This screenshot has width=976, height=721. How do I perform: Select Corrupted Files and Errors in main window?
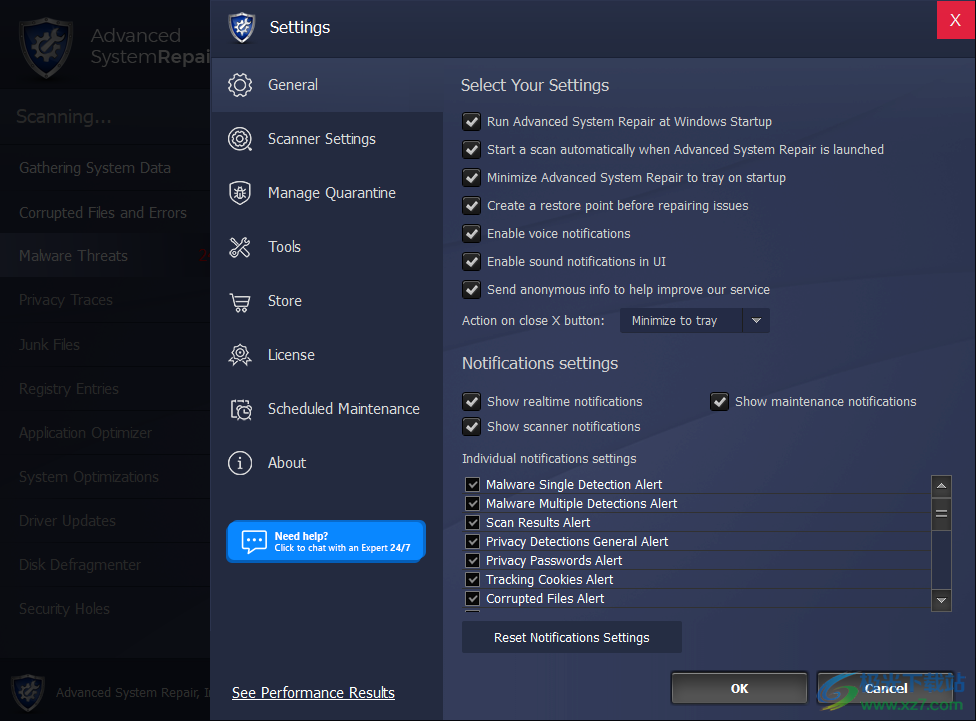[105, 212]
